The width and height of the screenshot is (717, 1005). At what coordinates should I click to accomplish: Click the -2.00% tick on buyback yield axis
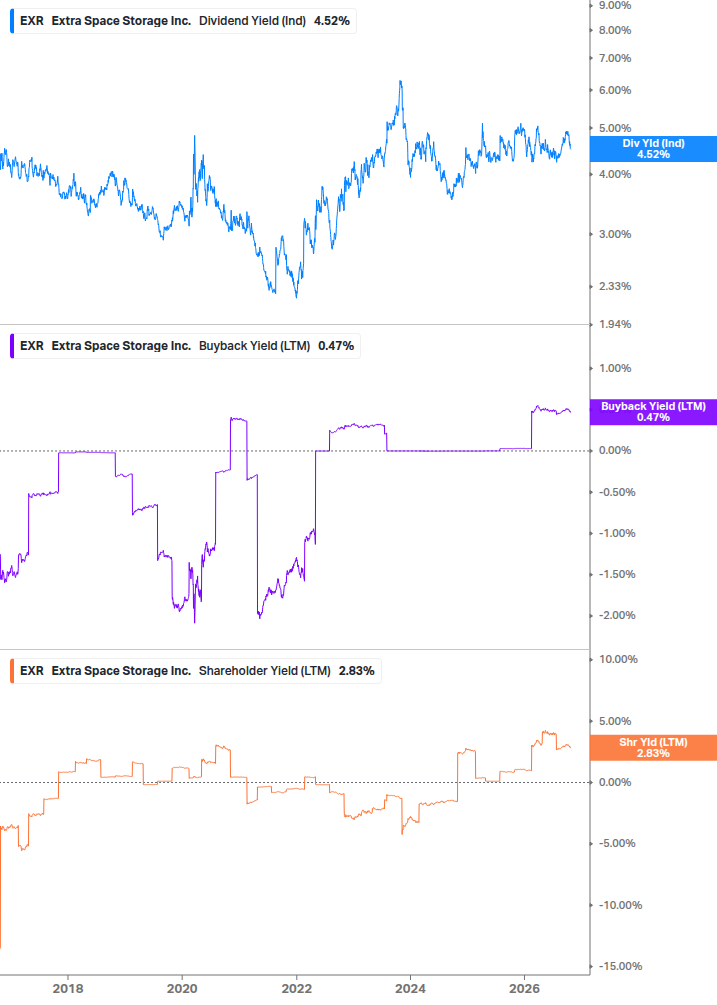point(617,615)
